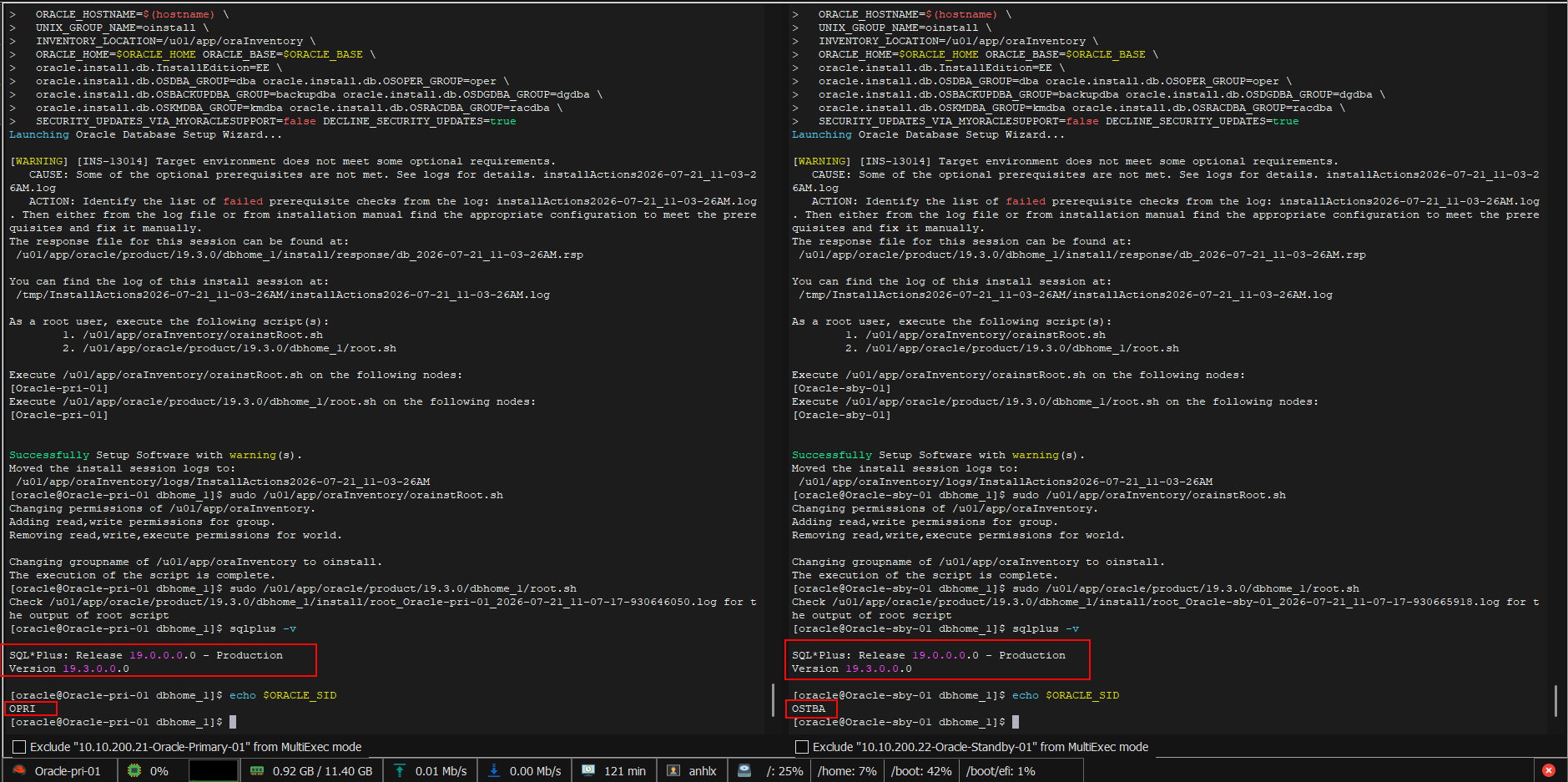
Task: Click the Oracle-pri-01 red hat host icon
Action: click(x=19, y=770)
